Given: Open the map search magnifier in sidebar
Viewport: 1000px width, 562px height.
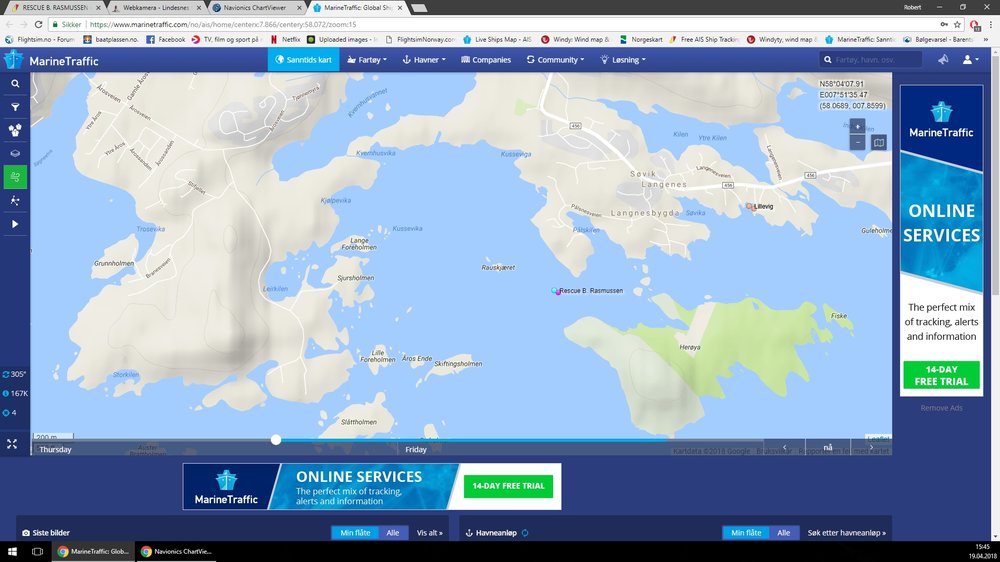Looking at the screenshot, I should pos(15,84).
